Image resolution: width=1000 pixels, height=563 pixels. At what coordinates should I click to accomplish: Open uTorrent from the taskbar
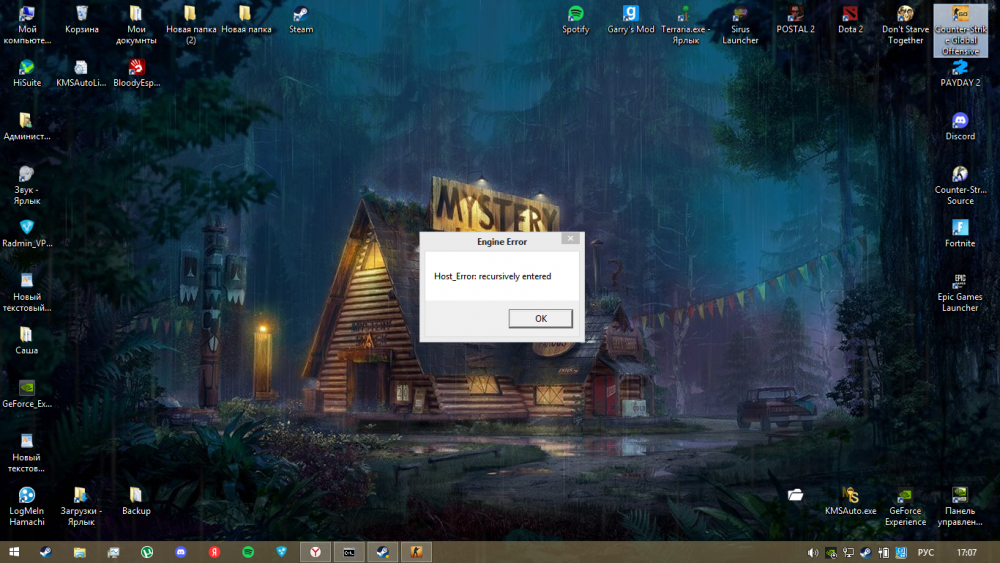click(x=147, y=552)
